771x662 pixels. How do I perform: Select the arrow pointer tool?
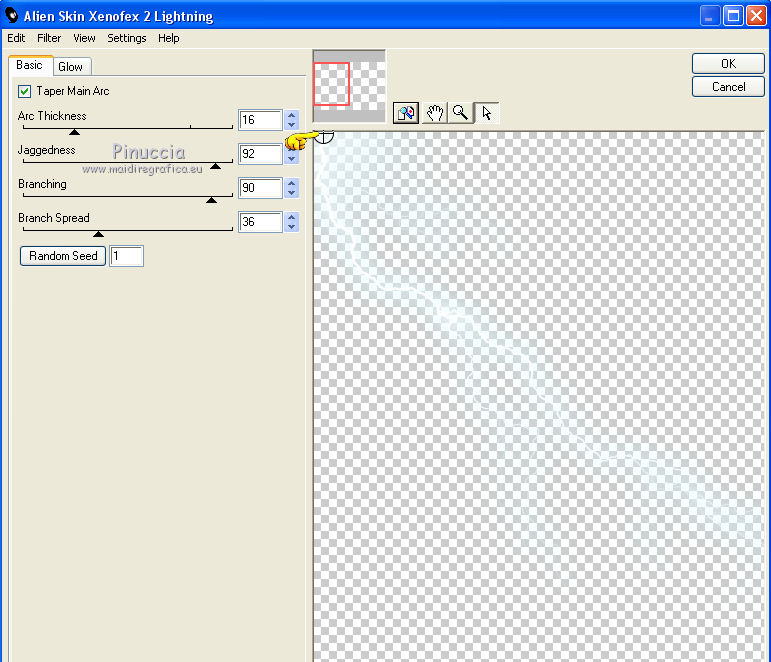(x=487, y=113)
